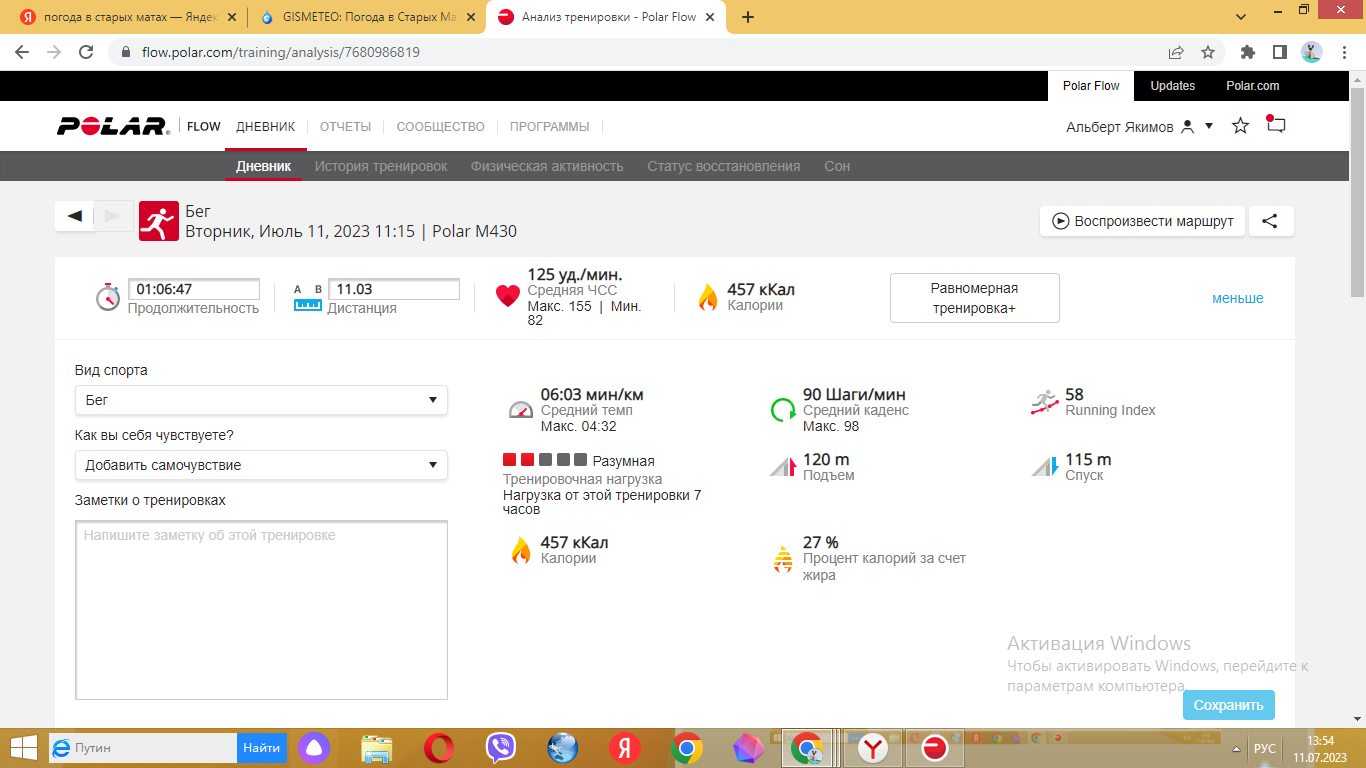The height and width of the screenshot is (768, 1366).
Task: Open the Chrome profile avatar
Action: [x=1313, y=52]
